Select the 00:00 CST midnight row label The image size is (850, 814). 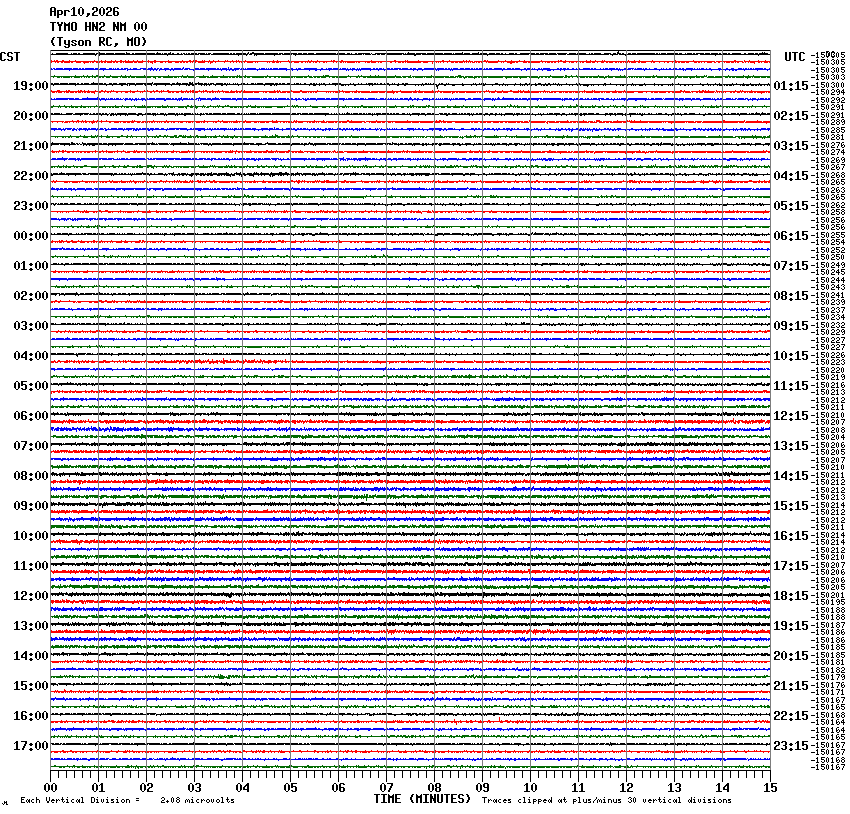coord(30,236)
